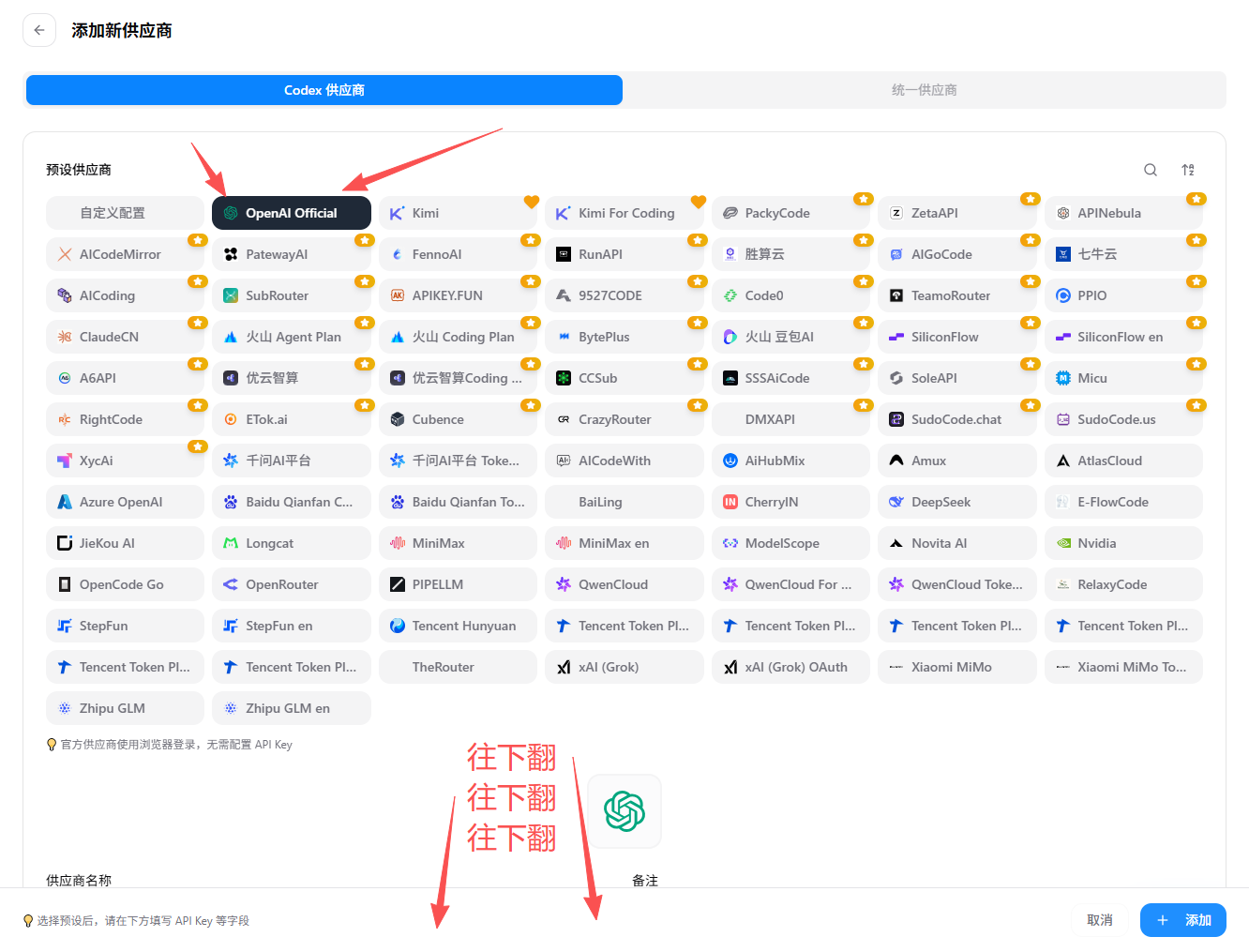Pick 七牛云 provider
The height and width of the screenshot is (952, 1249).
point(1123,254)
